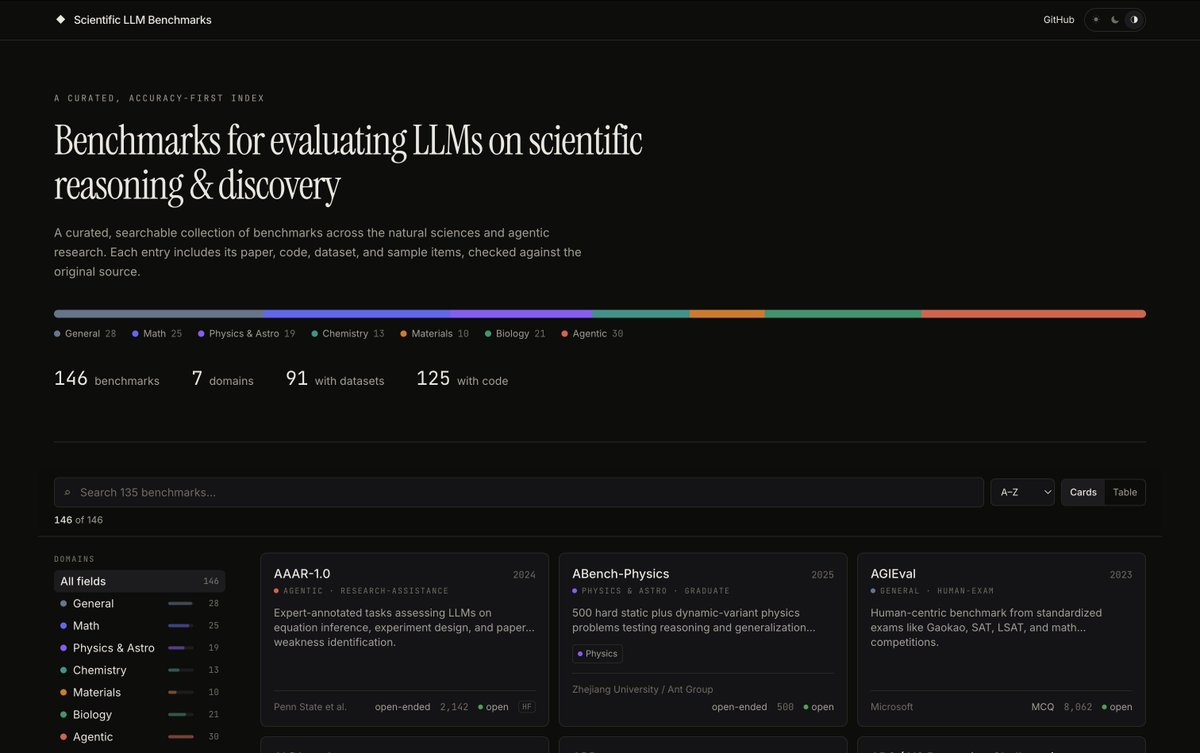Filter by General in Domains sidebar
Image resolution: width=1200 pixels, height=753 pixels.
(x=139, y=603)
